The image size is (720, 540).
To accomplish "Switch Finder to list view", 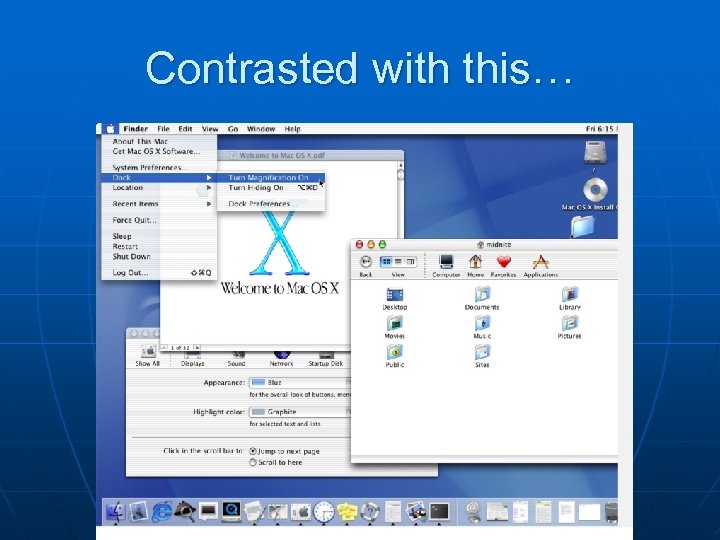I will (398, 262).
